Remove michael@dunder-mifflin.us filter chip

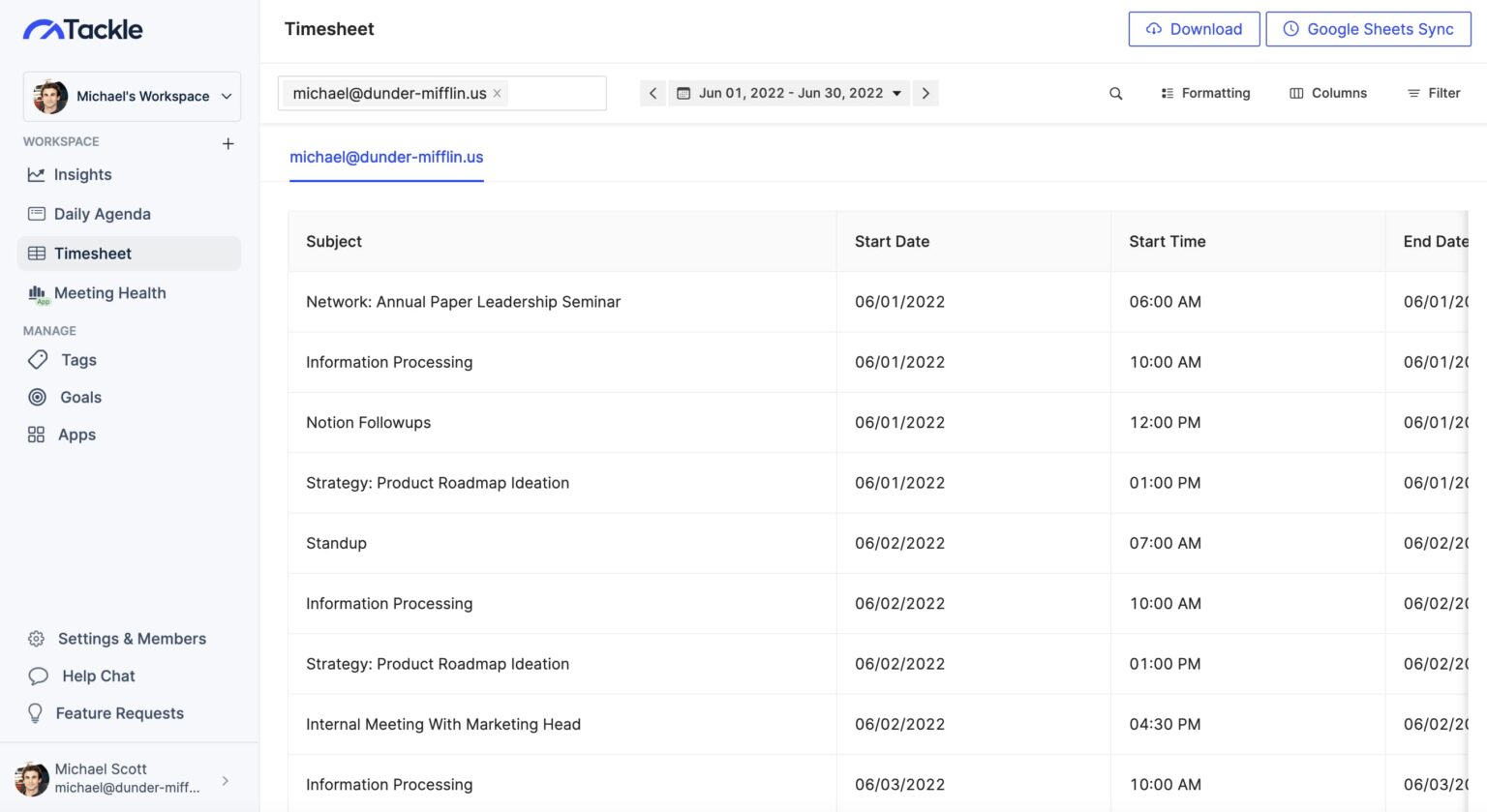tap(497, 94)
